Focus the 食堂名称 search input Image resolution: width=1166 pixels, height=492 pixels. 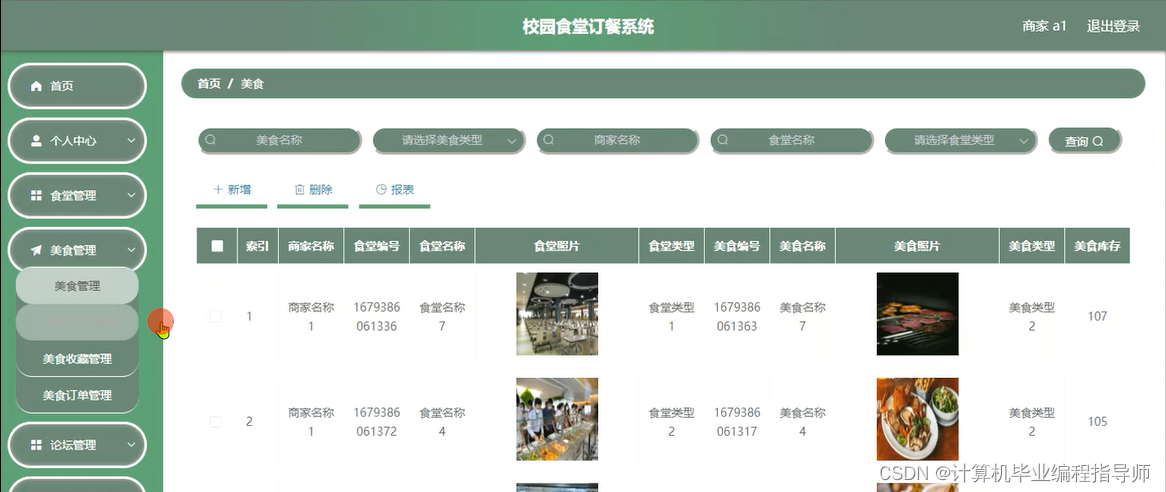point(791,140)
